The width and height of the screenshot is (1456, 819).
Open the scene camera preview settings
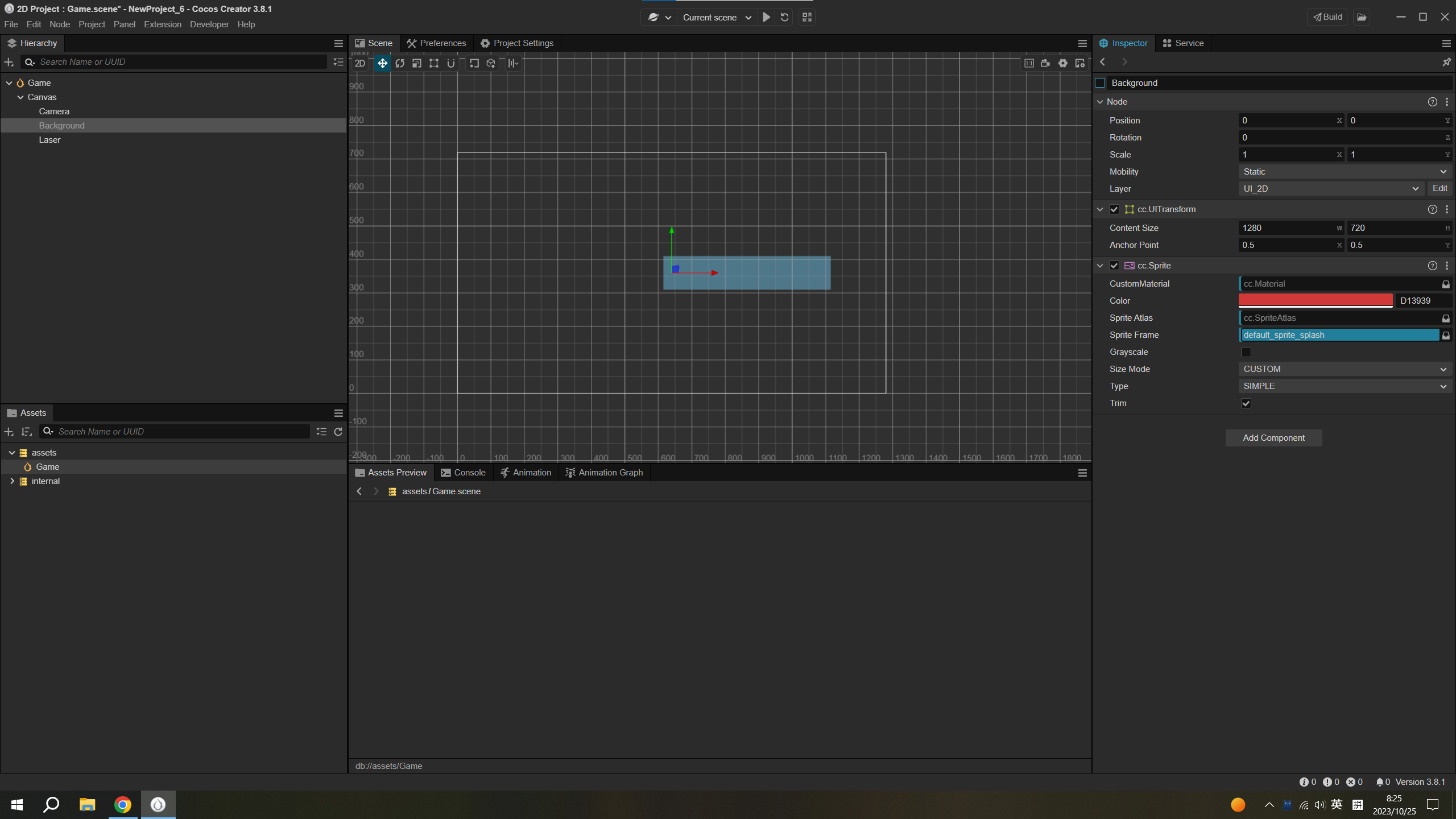(1045, 63)
